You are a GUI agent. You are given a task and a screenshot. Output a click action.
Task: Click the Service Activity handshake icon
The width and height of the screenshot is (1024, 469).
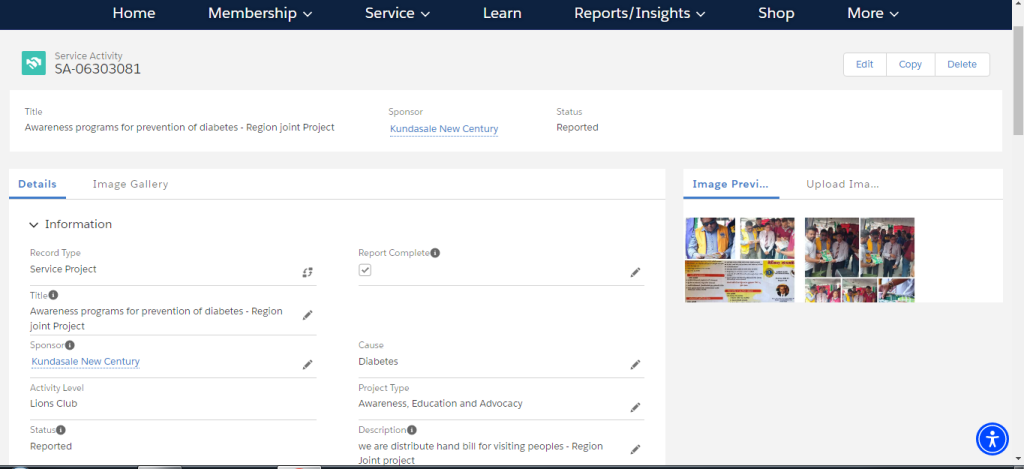[33, 63]
